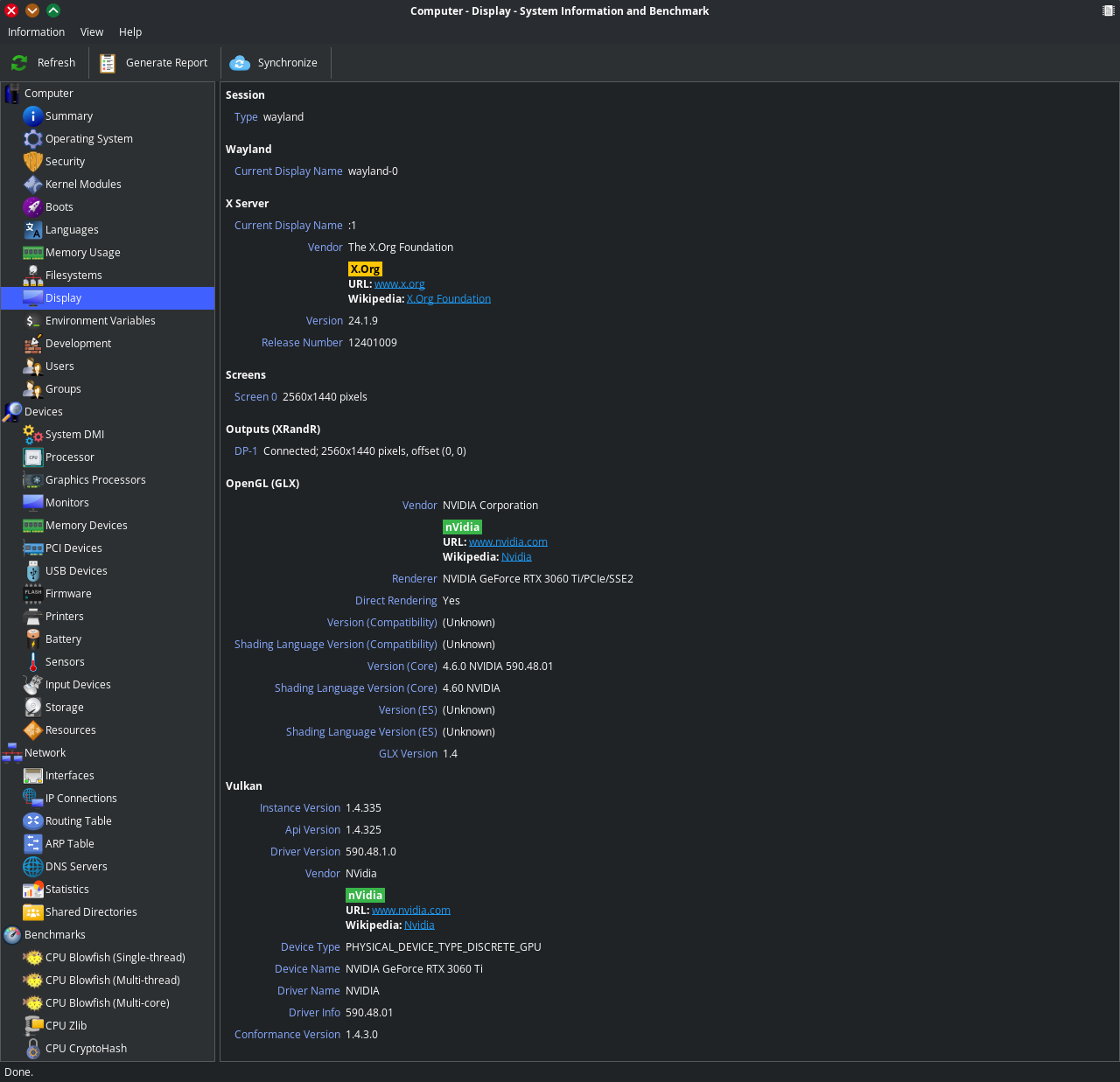
Task: Open the X.Org Foundation Wikipedia link
Action: (x=449, y=299)
